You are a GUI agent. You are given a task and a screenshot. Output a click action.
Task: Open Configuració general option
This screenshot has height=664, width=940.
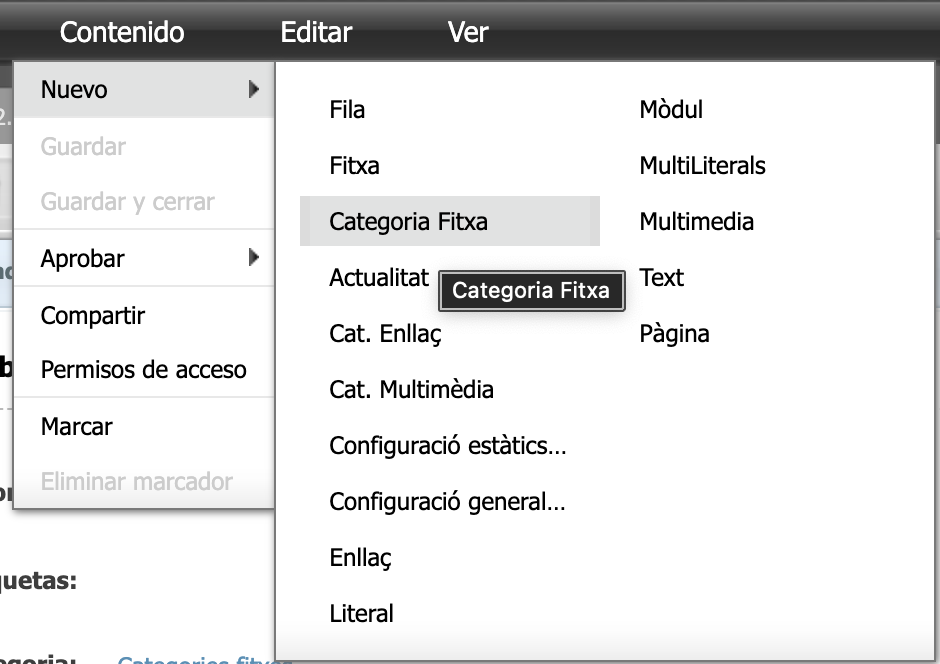click(x=447, y=502)
